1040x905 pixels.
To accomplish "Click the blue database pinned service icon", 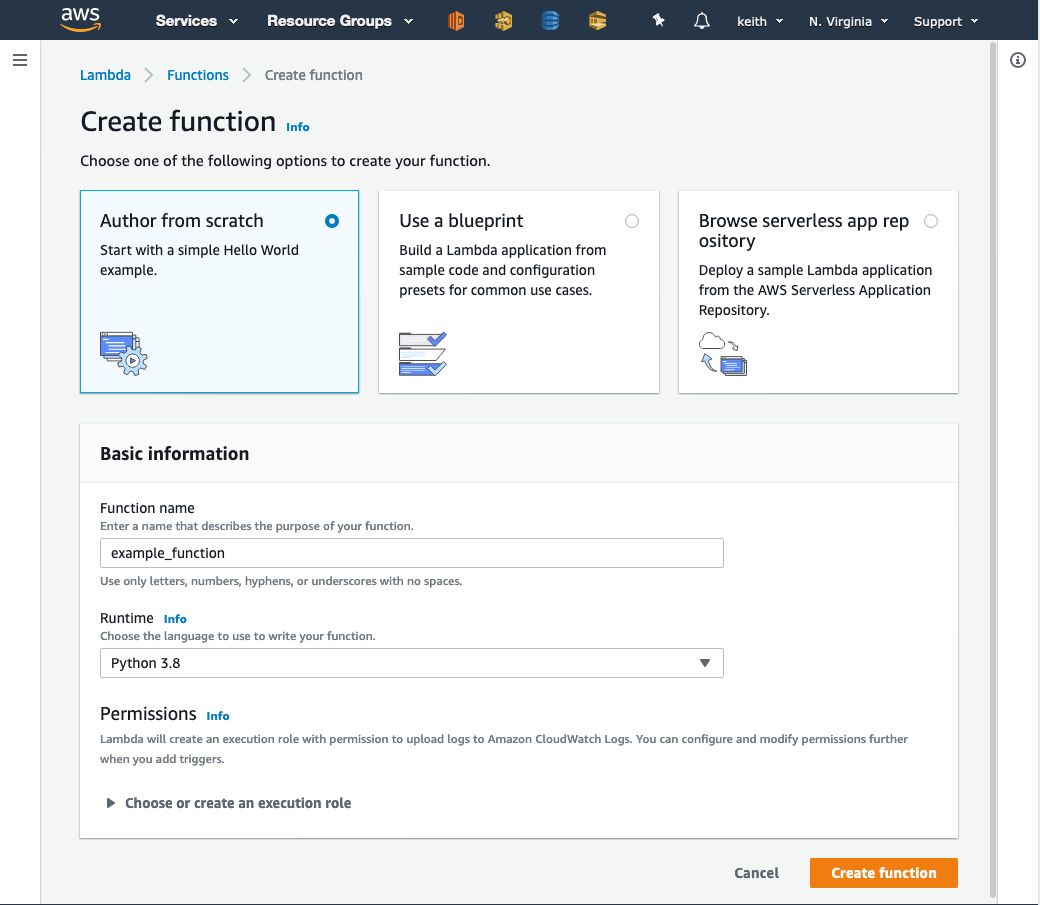I will 550,21.
